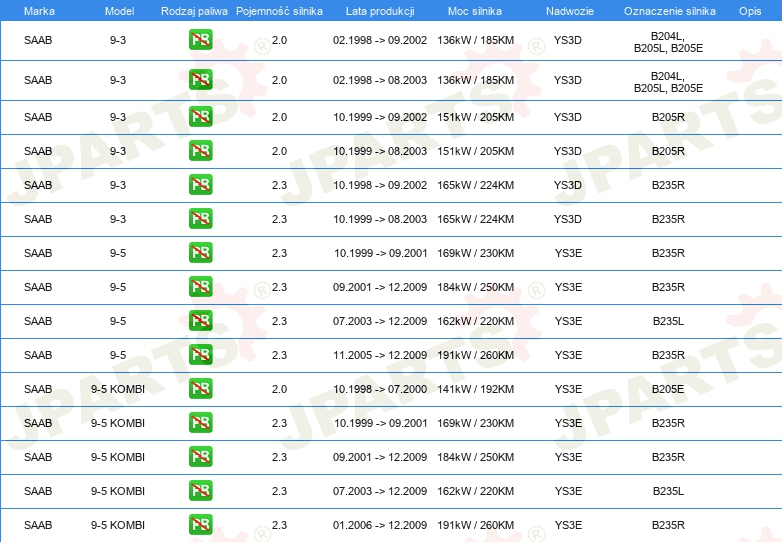
Task: Click the PB fuel icon in the 169kW / 230KM 9-5 sedan row
Action: [200, 253]
